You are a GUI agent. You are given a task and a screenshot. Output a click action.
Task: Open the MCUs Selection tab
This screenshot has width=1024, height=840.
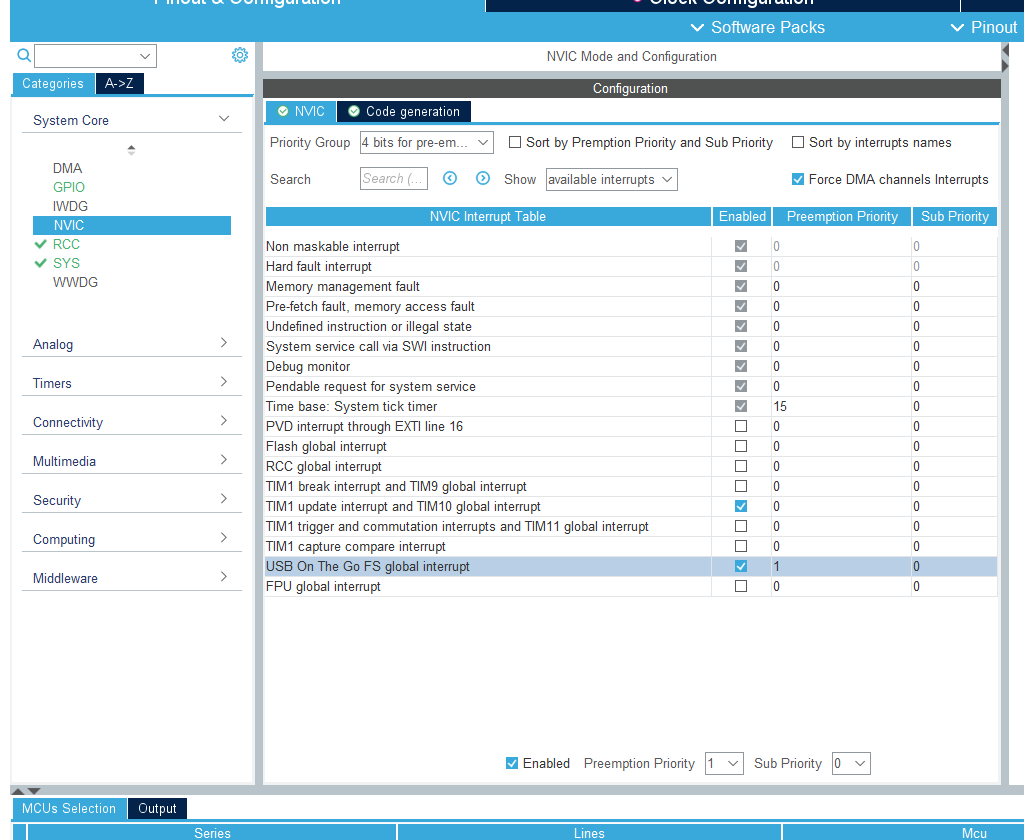(69, 809)
